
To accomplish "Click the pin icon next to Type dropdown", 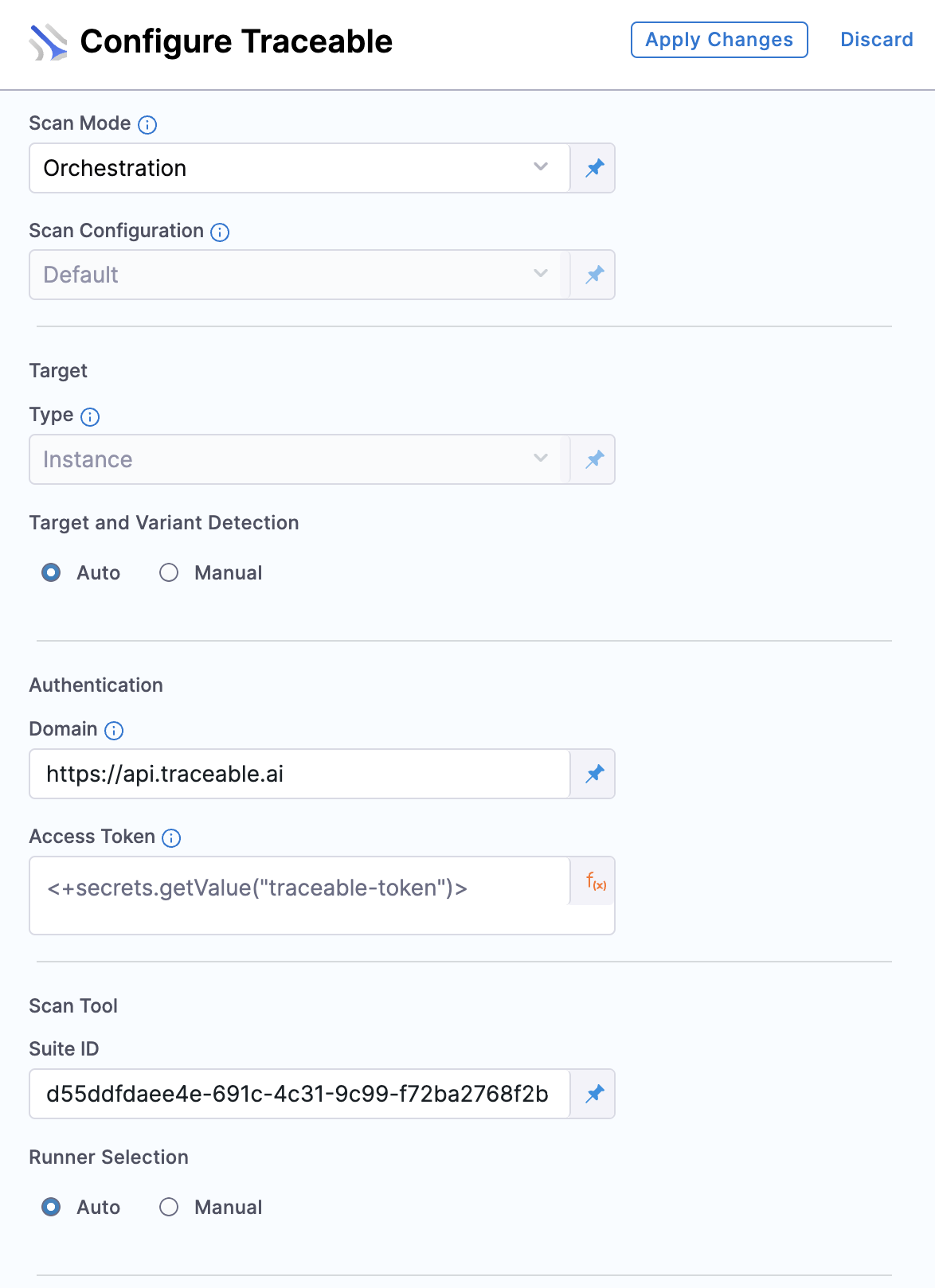I will (x=594, y=459).
